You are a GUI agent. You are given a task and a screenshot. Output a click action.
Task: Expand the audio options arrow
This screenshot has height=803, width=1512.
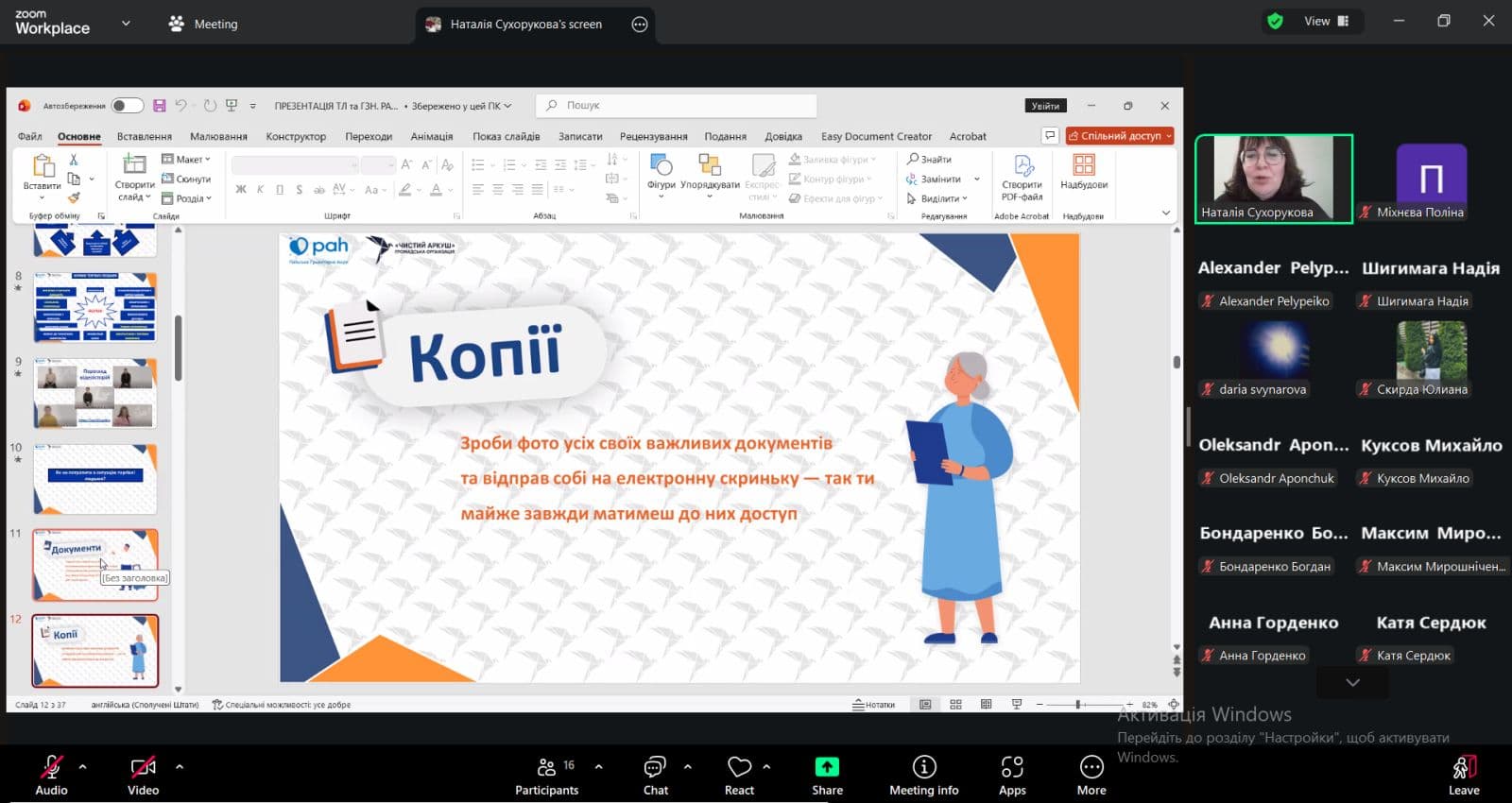83,766
